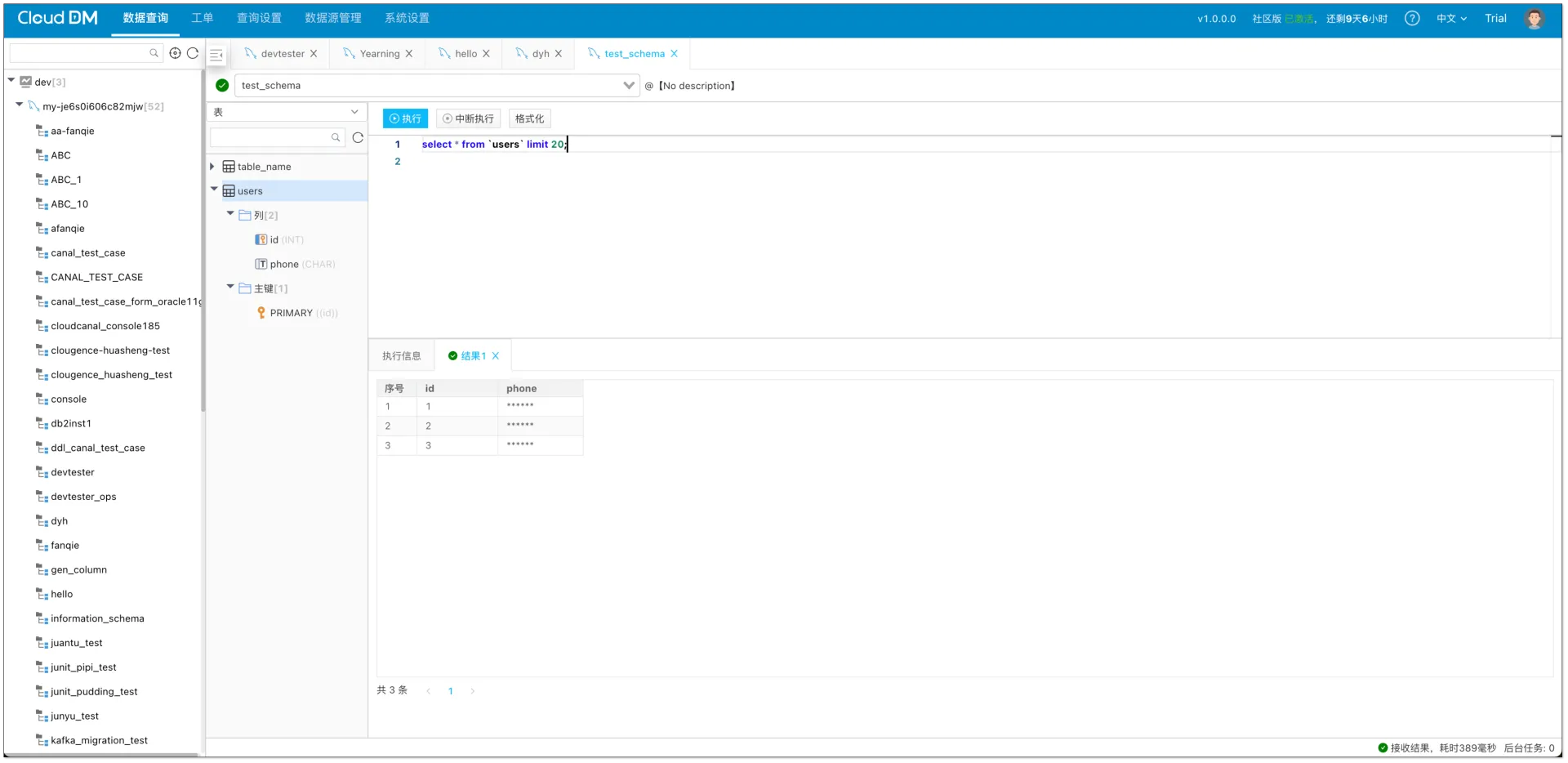Click the 执行 execute button
The image size is (1568, 763).
point(405,118)
